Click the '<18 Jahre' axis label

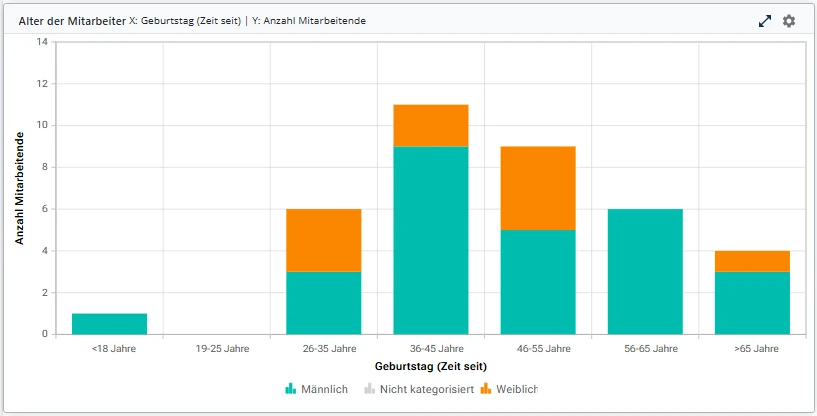(x=114, y=349)
